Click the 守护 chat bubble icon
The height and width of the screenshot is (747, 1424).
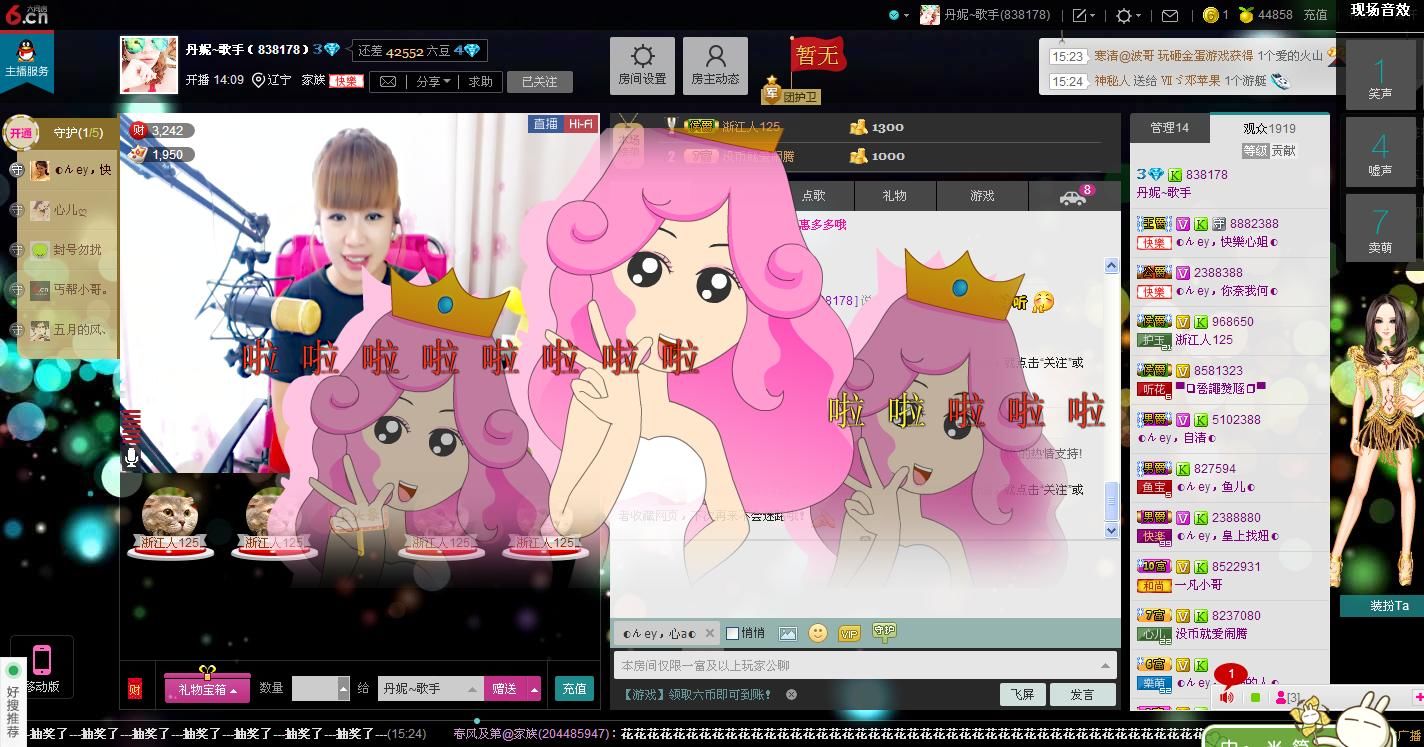884,632
